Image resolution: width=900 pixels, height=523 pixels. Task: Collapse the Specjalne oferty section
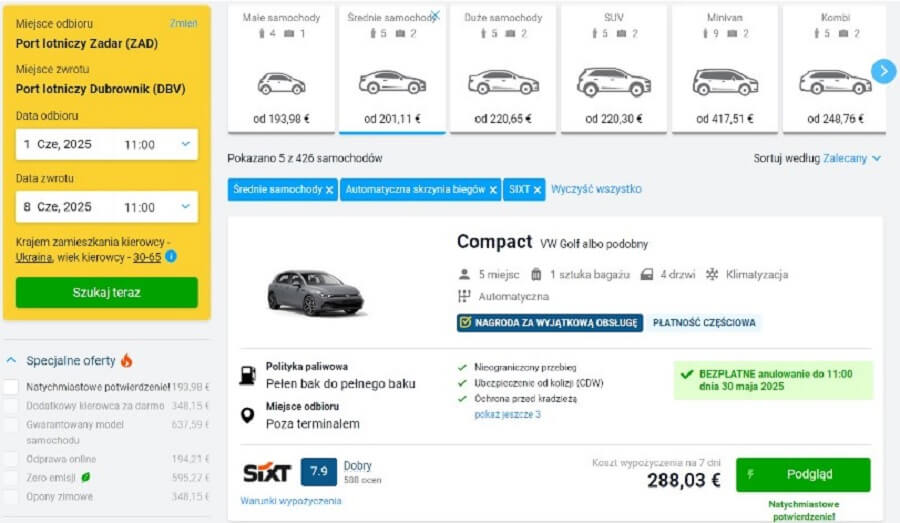(11, 360)
